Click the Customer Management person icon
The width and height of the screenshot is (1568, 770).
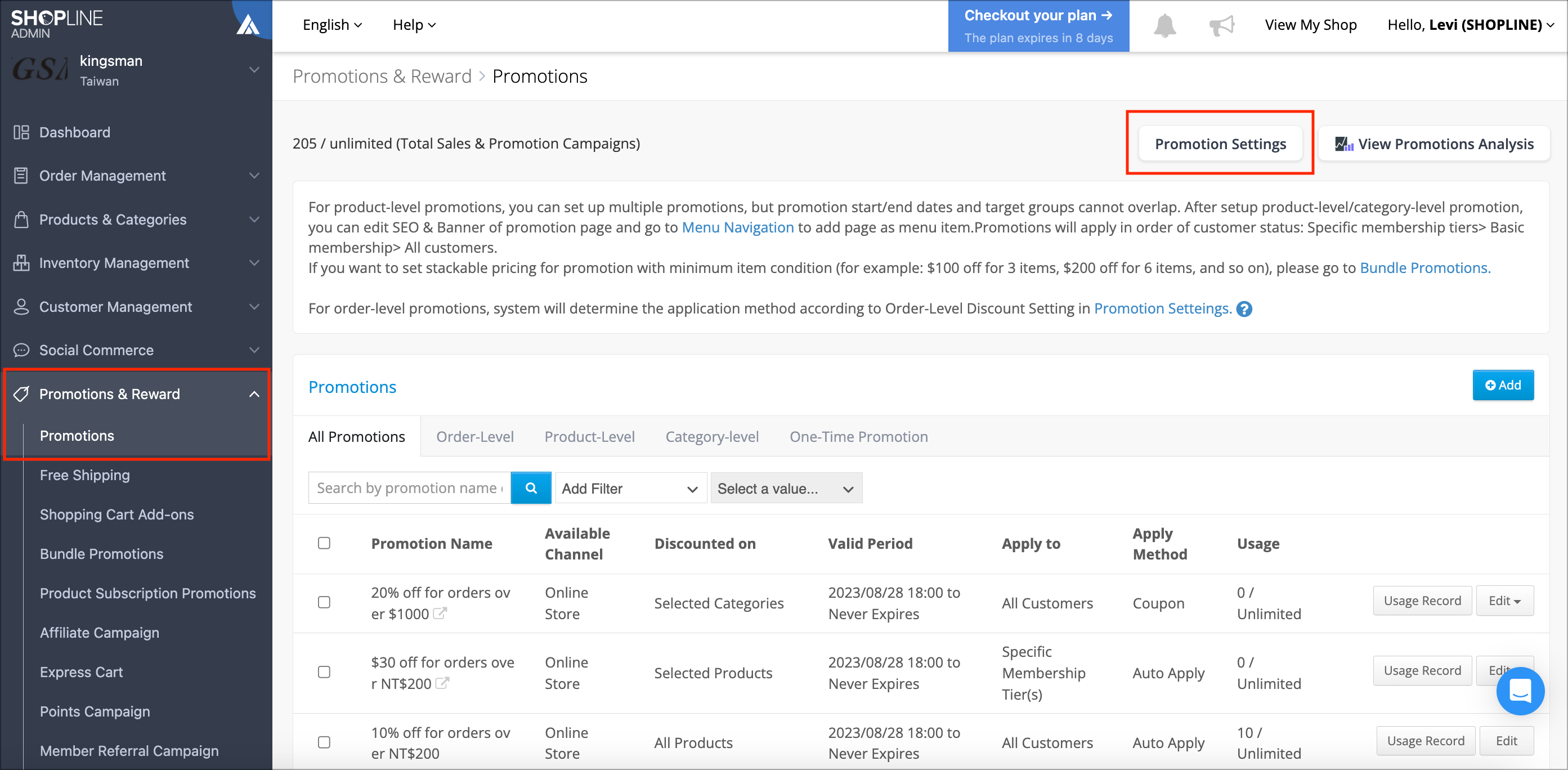click(21, 307)
